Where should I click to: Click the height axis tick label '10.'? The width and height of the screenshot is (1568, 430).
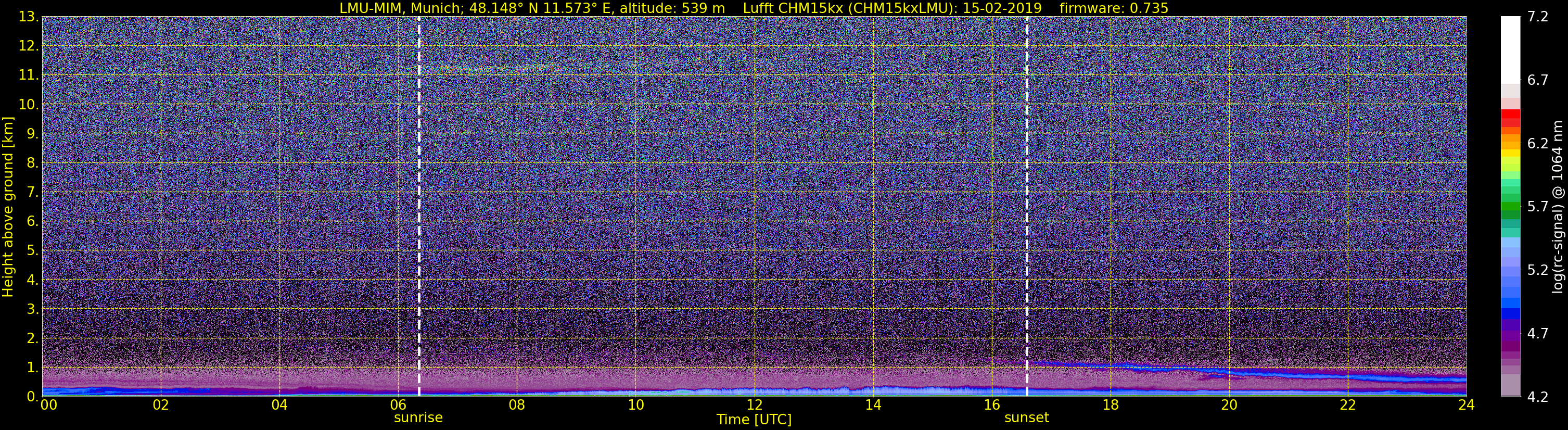point(29,105)
